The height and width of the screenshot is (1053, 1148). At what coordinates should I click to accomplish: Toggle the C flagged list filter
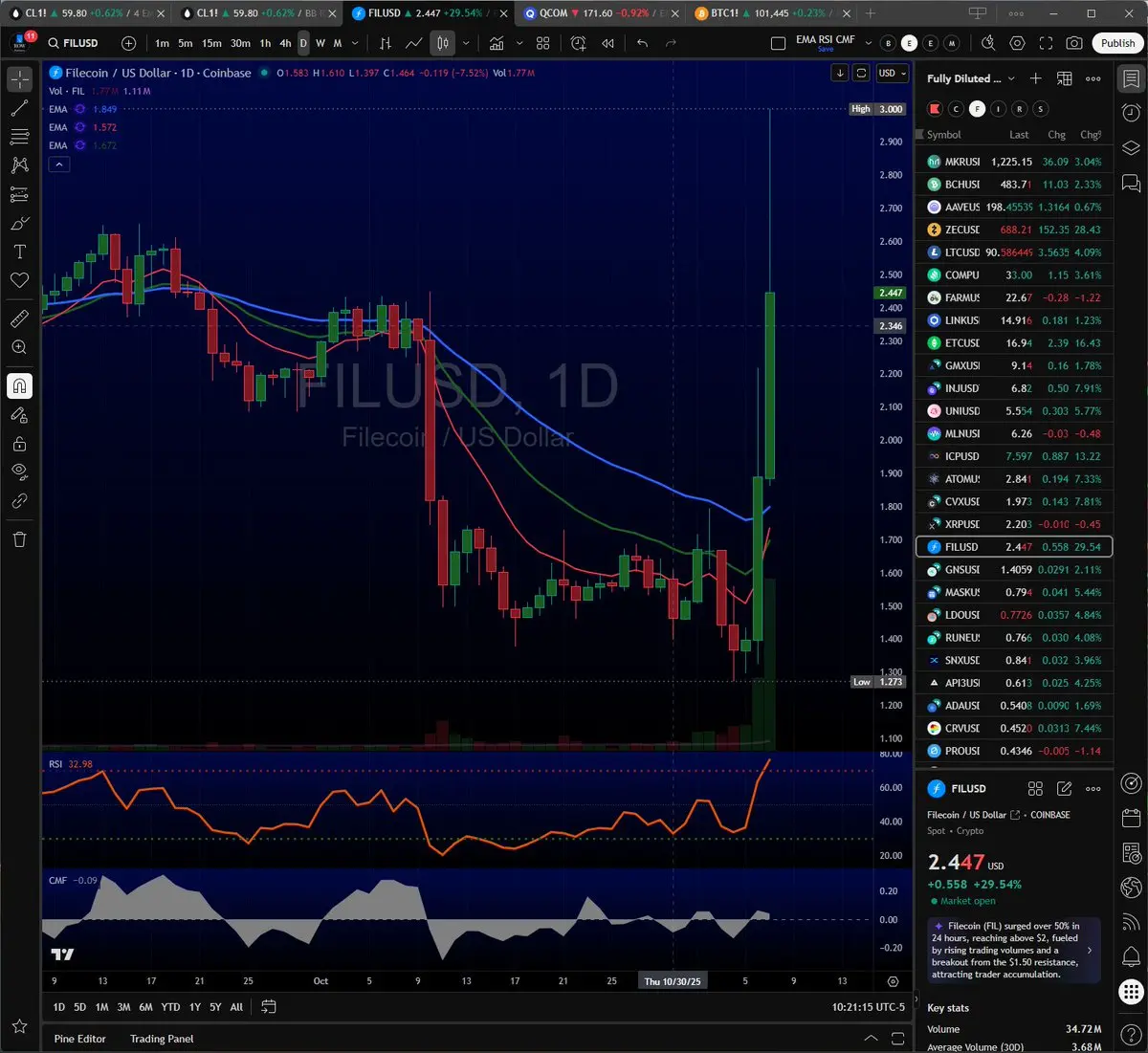tap(956, 109)
